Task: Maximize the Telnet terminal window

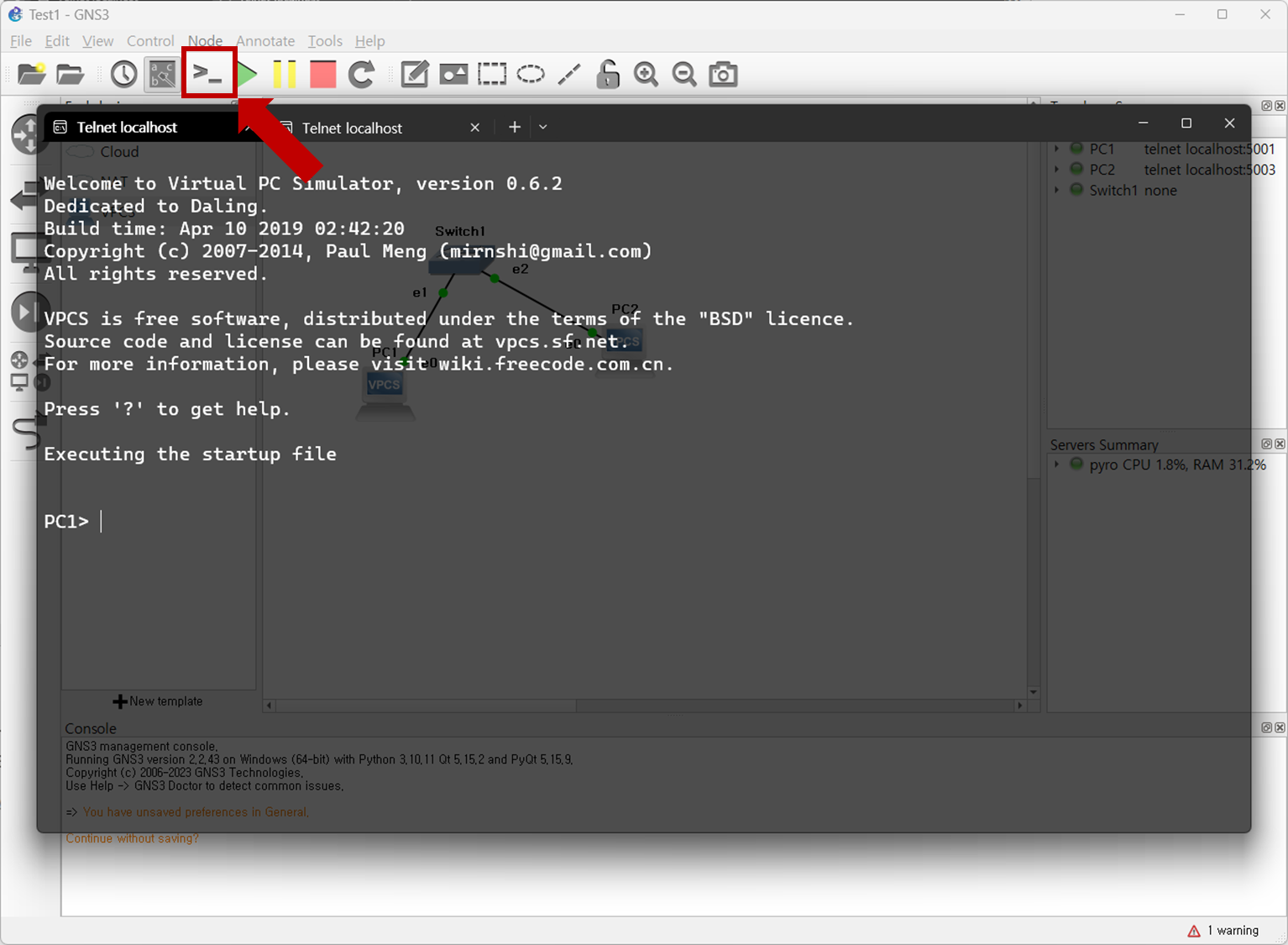Action: (1186, 123)
